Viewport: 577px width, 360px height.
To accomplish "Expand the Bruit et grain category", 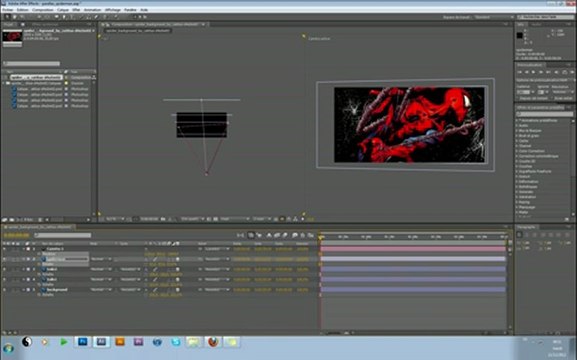I will coord(517,136).
